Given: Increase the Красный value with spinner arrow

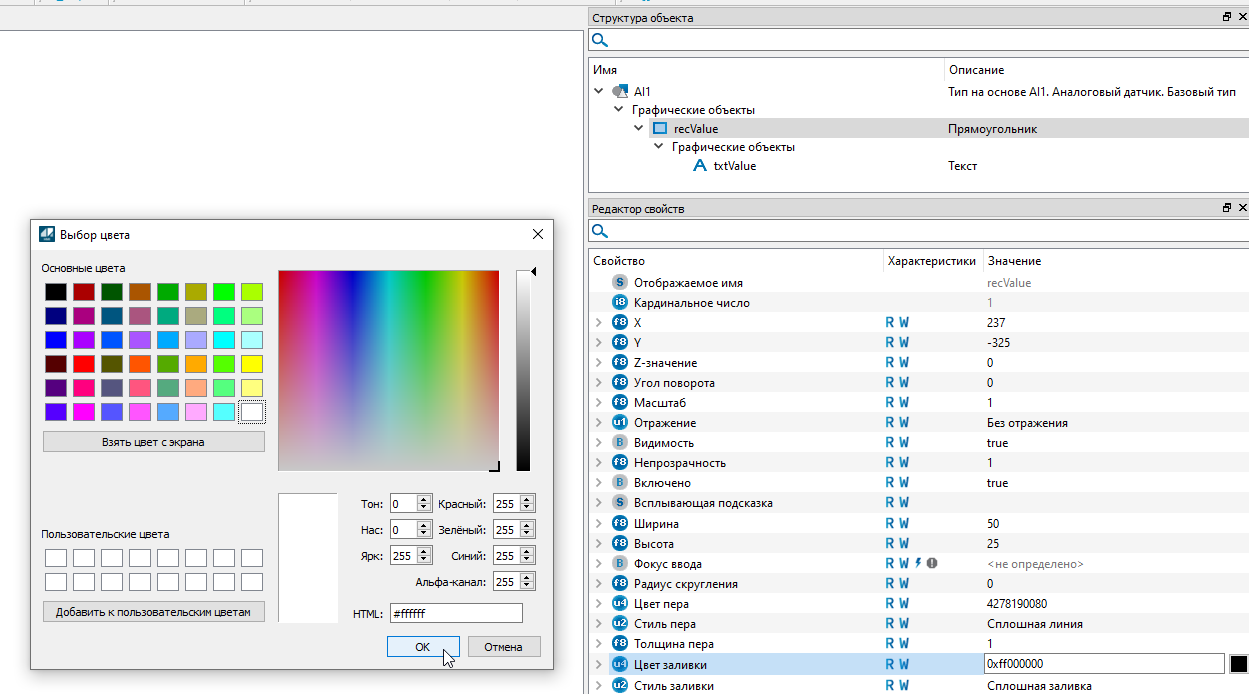Looking at the screenshot, I should (528, 499).
